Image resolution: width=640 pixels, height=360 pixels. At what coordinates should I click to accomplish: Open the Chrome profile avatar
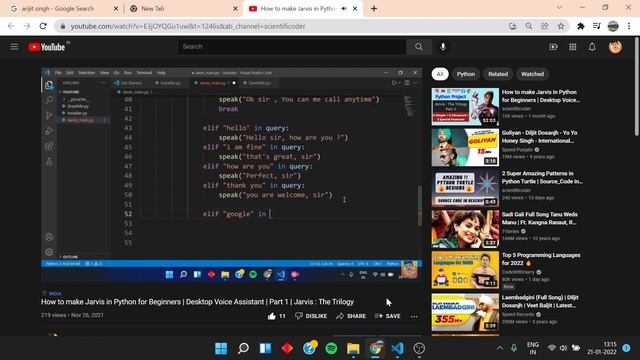(613, 26)
